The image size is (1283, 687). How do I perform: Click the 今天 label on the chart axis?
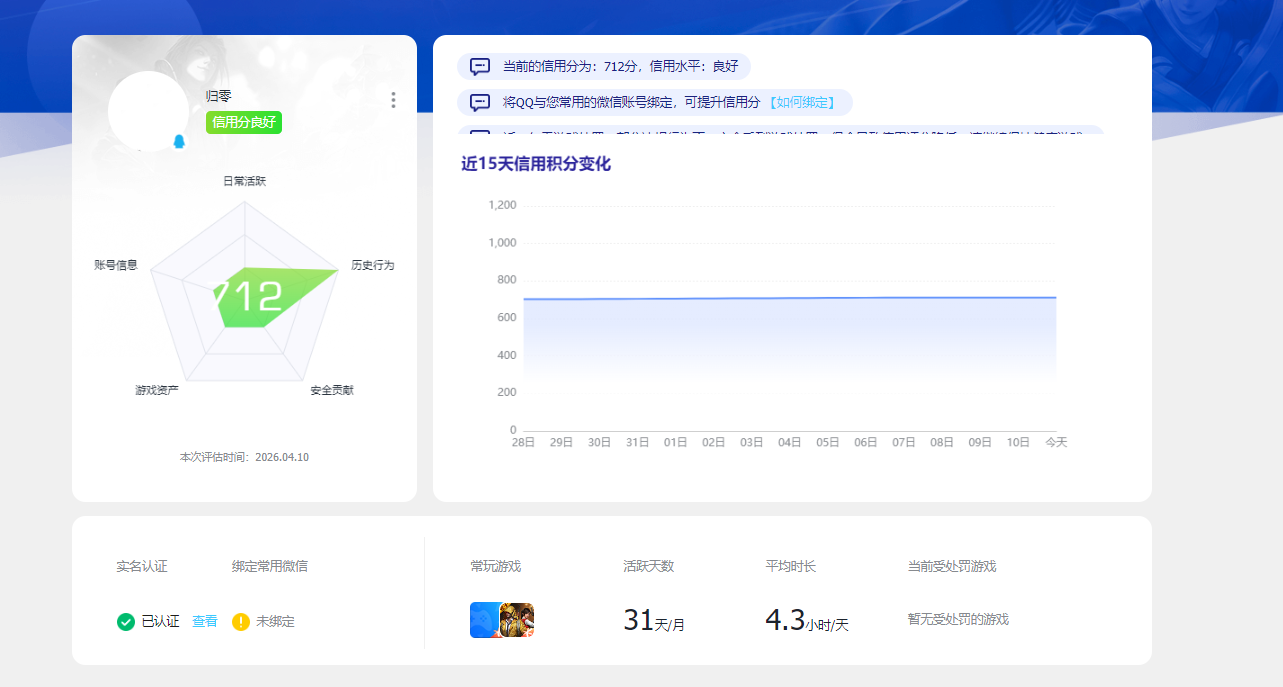click(x=1056, y=440)
